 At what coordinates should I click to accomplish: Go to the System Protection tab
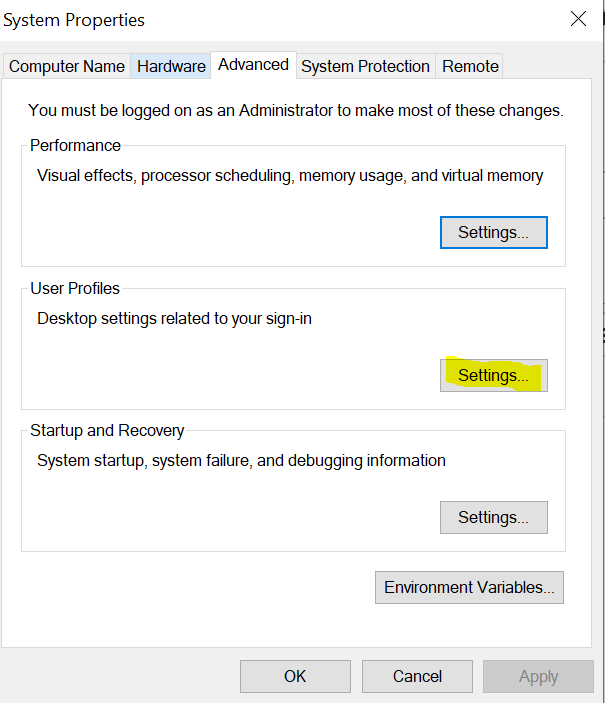click(365, 66)
